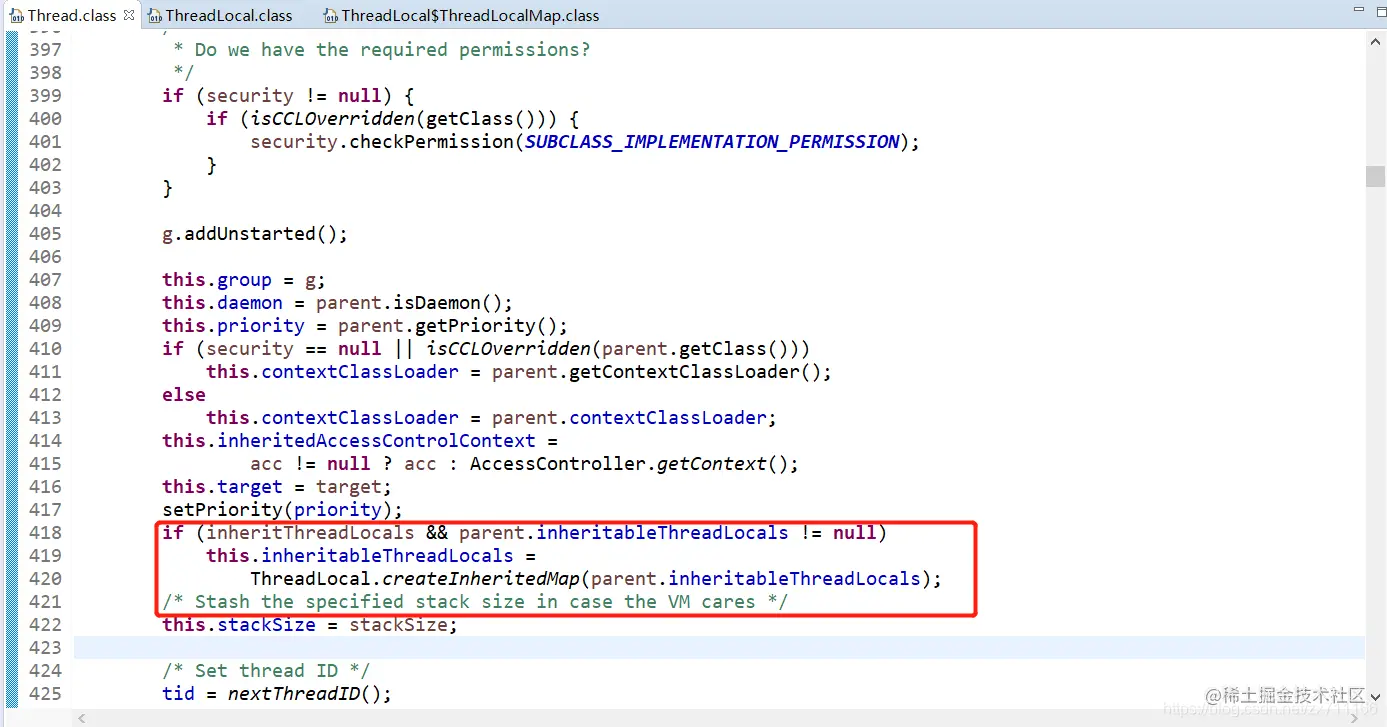Image resolution: width=1387 pixels, height=727 pixels.
Task: Click the class file icon on ThreadLocal$ThreadLocalMap.class tab
Action: point(331,16)
